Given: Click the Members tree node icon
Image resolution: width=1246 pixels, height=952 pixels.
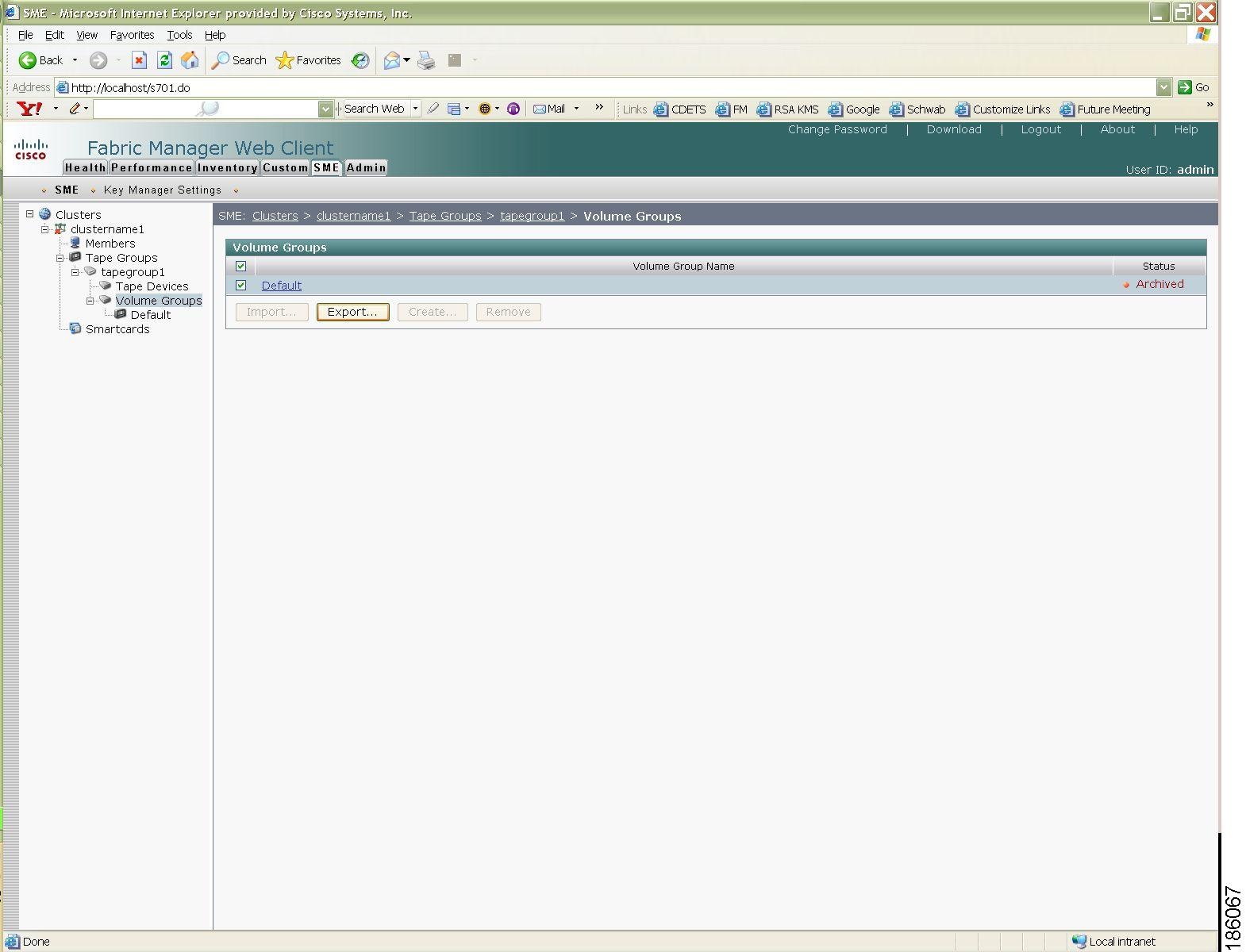Looking at the screenshot, I should click(x=75, y=243).
